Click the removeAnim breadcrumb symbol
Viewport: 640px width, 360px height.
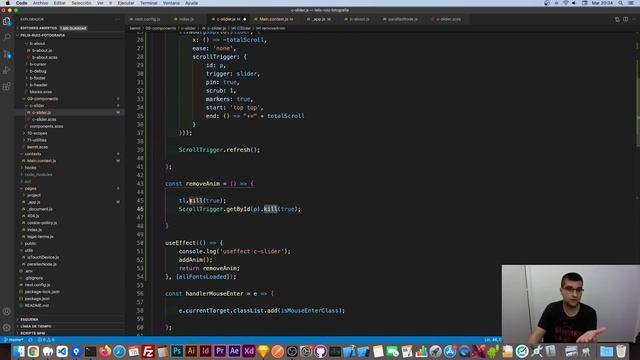[271, 28]
